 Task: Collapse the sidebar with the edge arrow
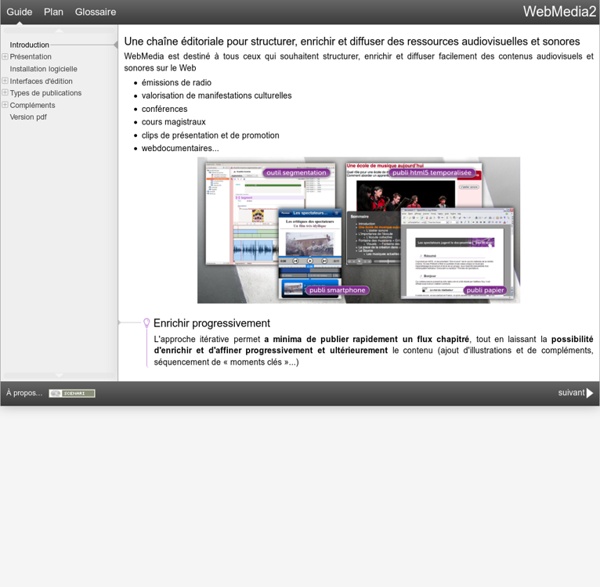click(116, 45)
